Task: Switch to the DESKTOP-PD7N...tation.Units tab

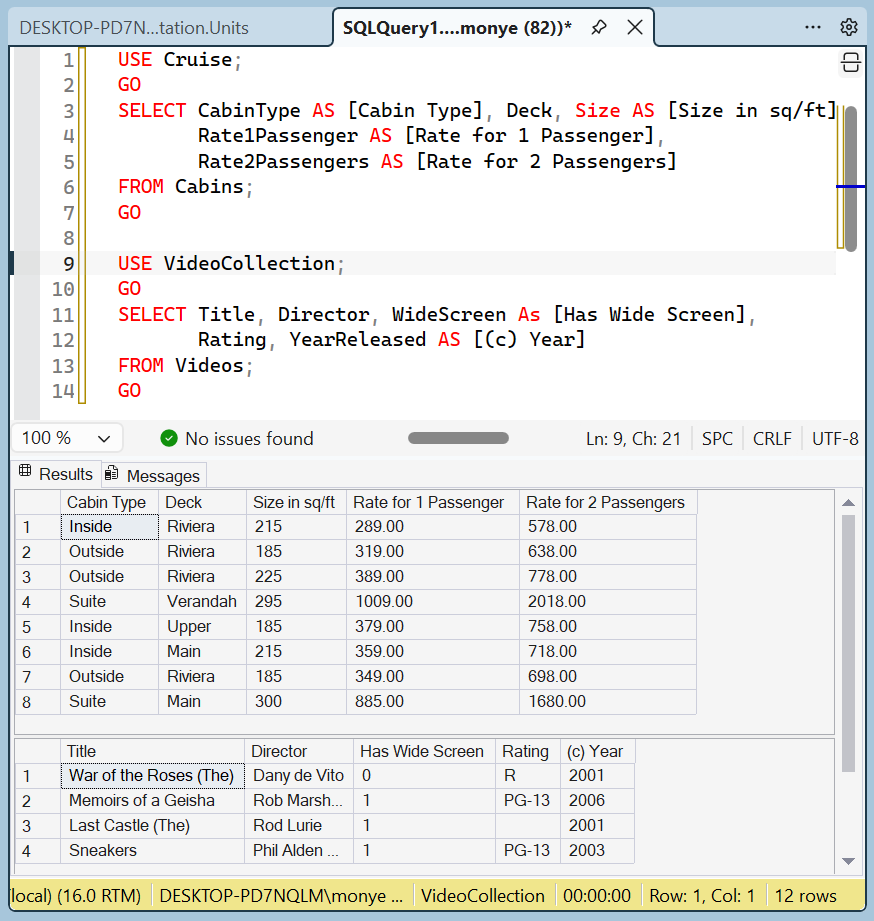Action: point(134,28)
